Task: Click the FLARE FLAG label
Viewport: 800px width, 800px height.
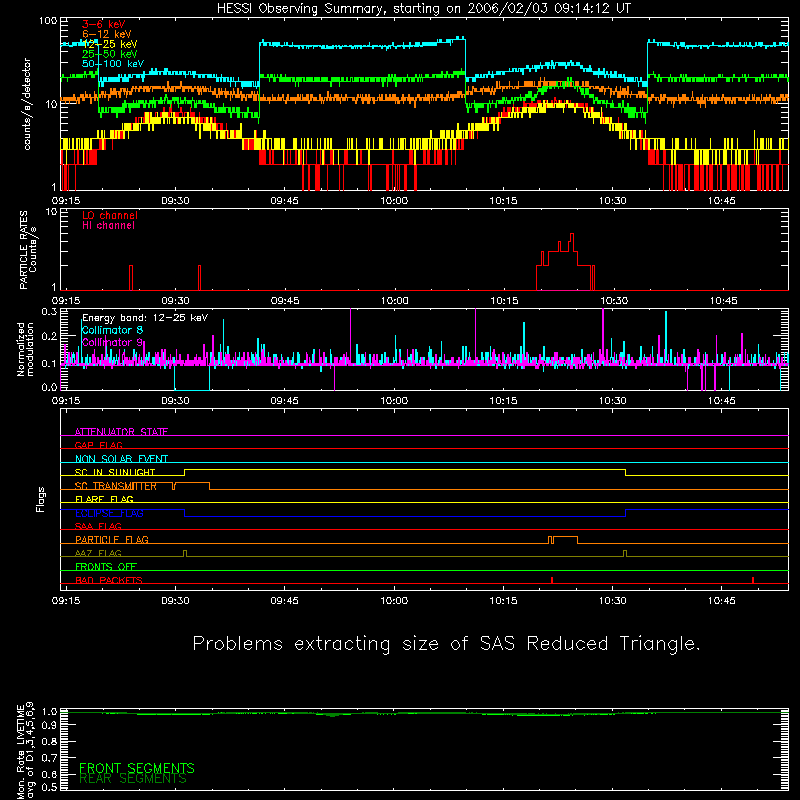Action: 104,499
